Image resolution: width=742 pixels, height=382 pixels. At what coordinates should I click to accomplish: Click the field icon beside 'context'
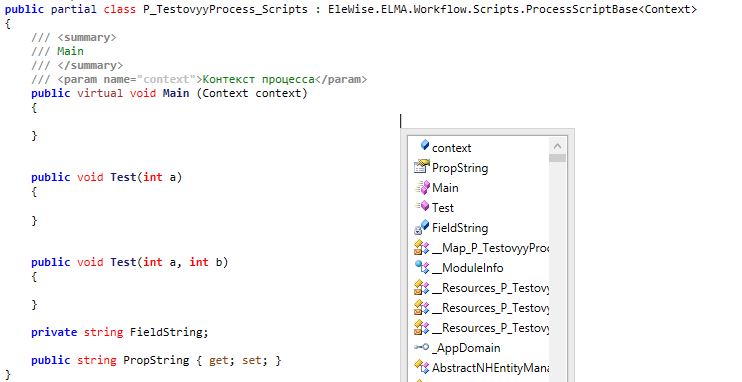coord(424,145)
